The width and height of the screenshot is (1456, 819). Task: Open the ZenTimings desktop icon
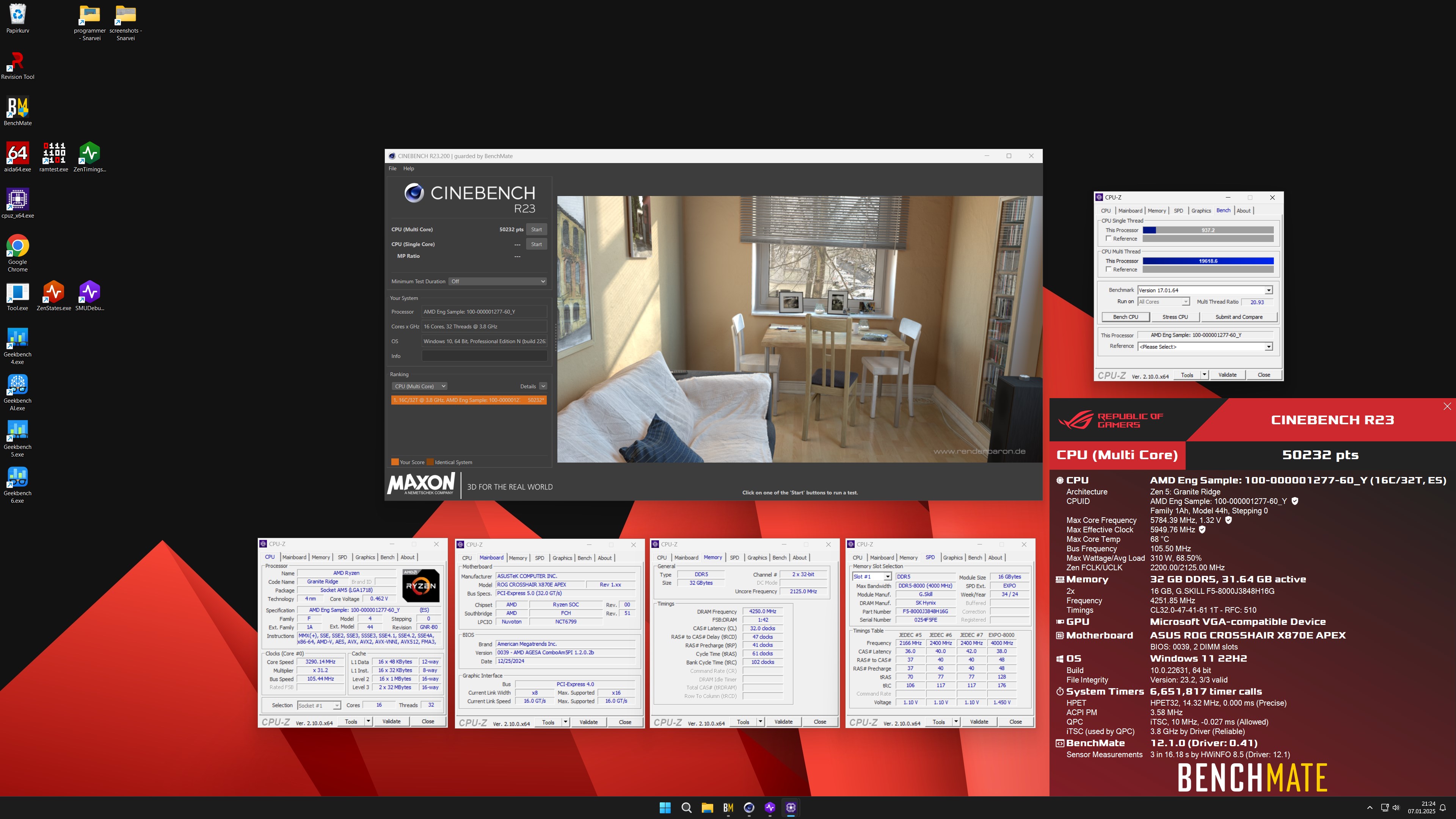(90, 158)
